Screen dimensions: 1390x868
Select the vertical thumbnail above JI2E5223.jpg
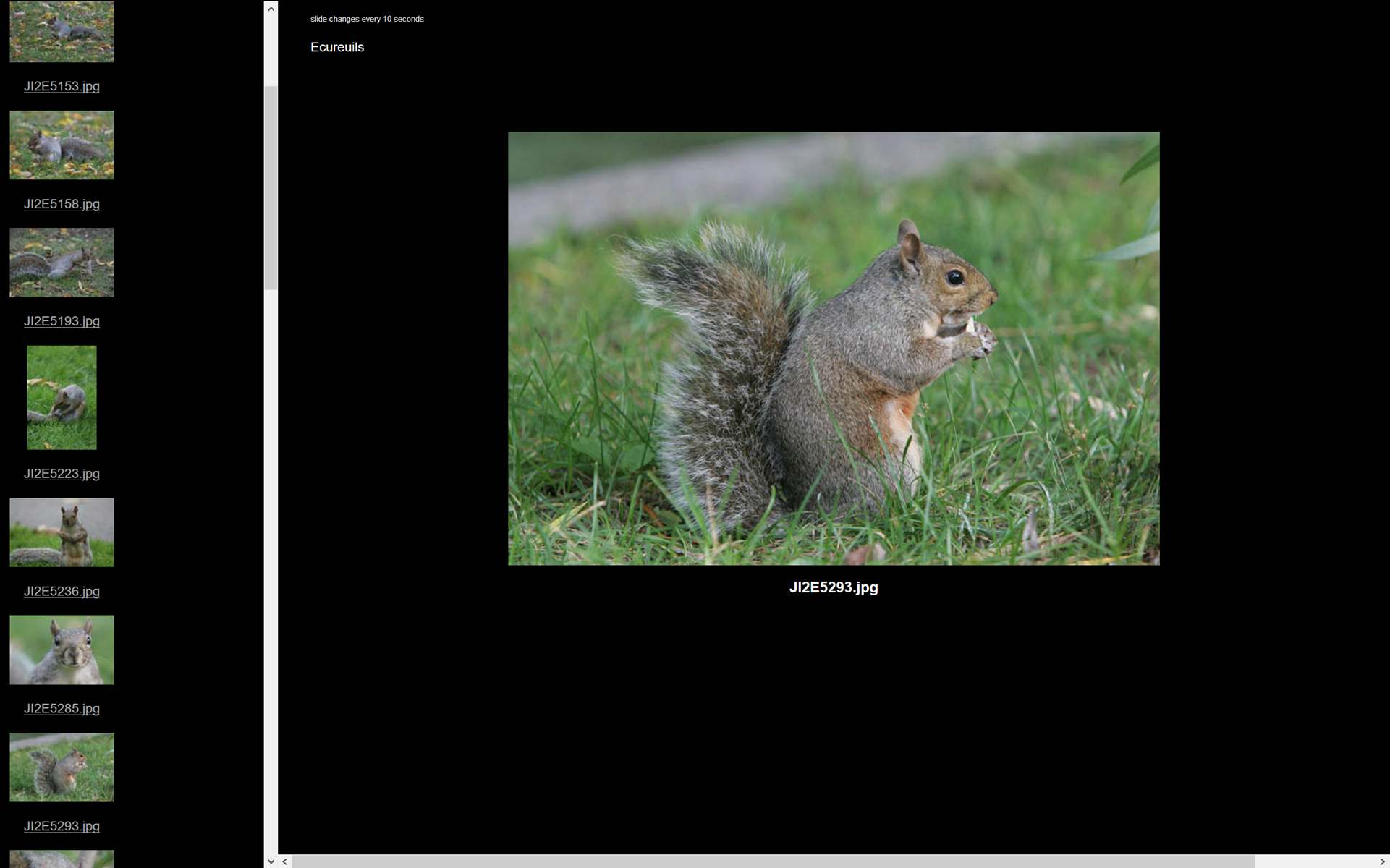click(x=62, y=397)
